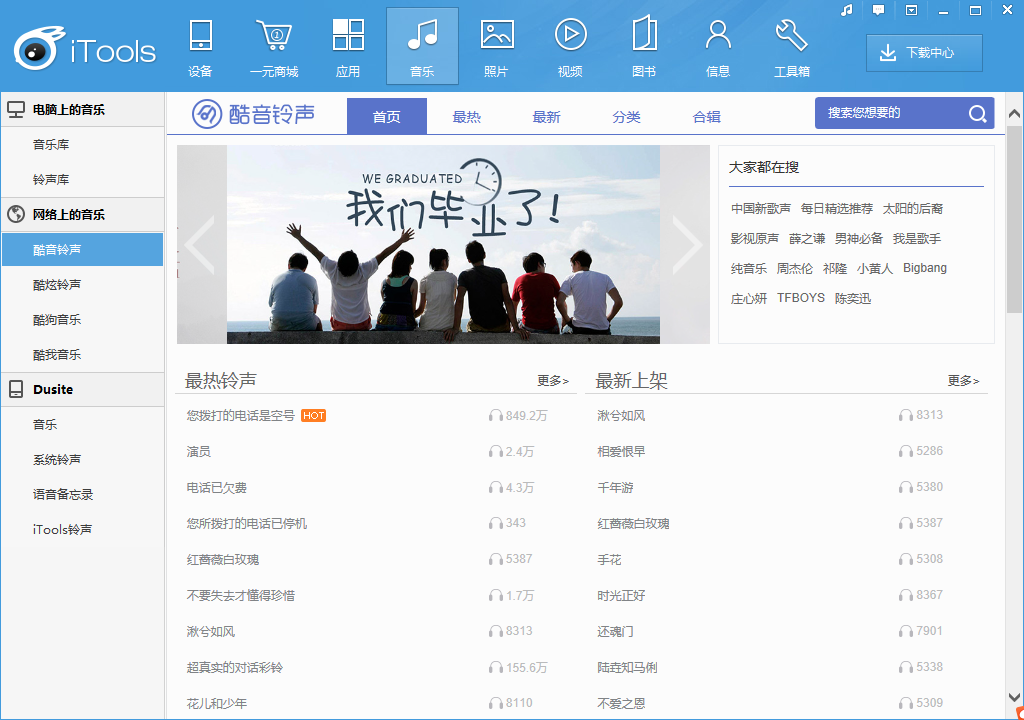Open the 我们毕业了 banner image

pos(443,244)
